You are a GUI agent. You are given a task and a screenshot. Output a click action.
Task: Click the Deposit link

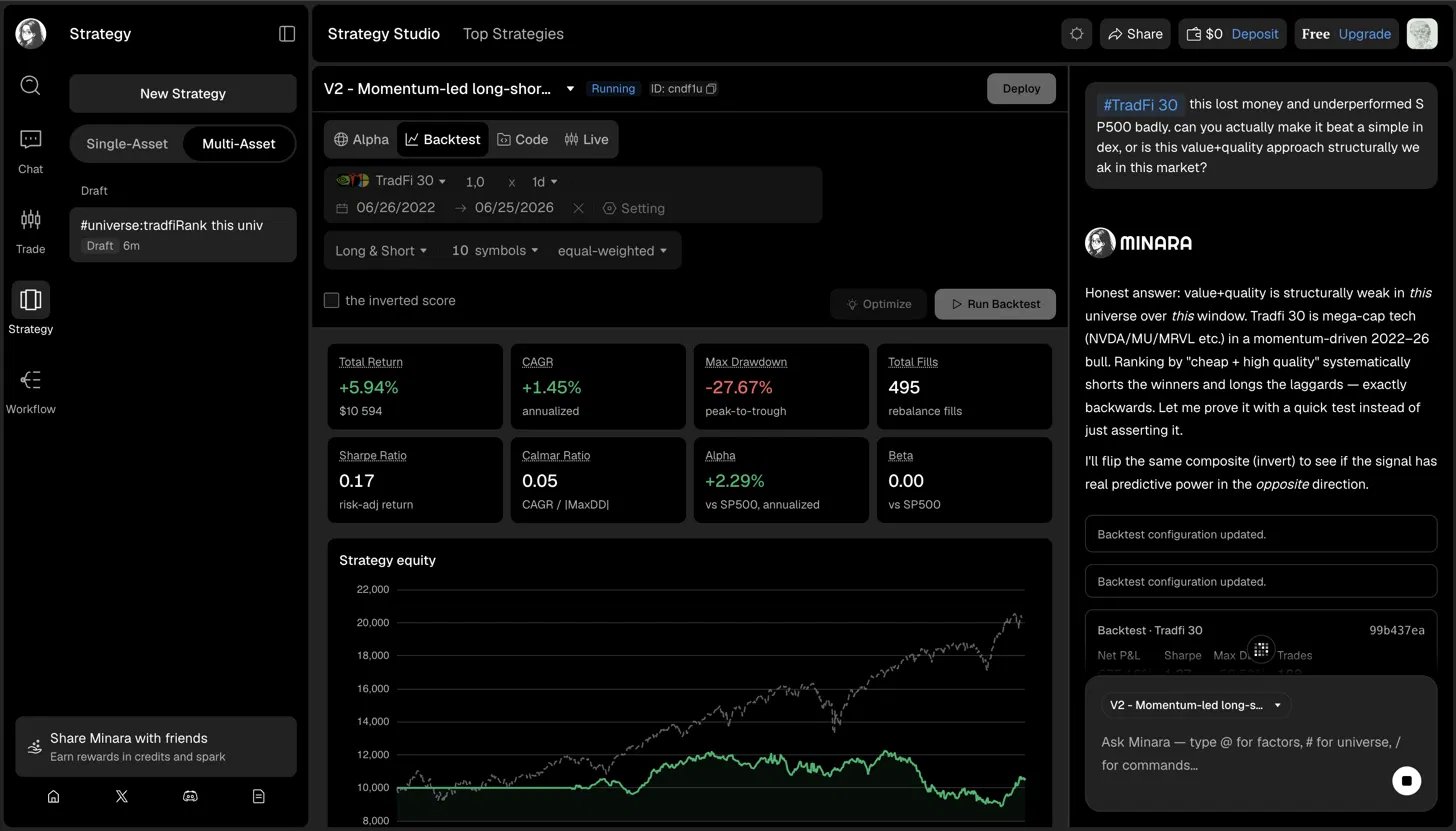[x=1255, y=34]
